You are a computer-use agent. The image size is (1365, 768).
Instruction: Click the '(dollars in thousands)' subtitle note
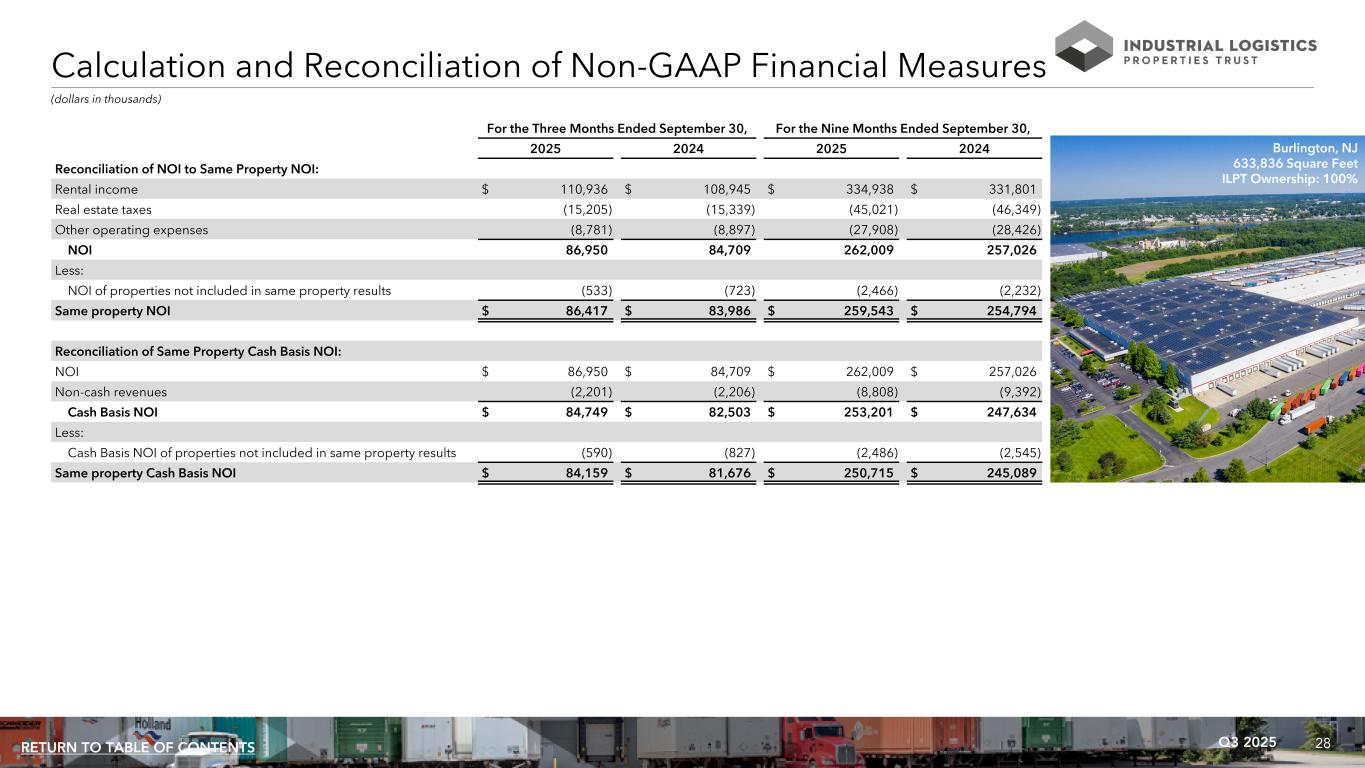point(106,99)
